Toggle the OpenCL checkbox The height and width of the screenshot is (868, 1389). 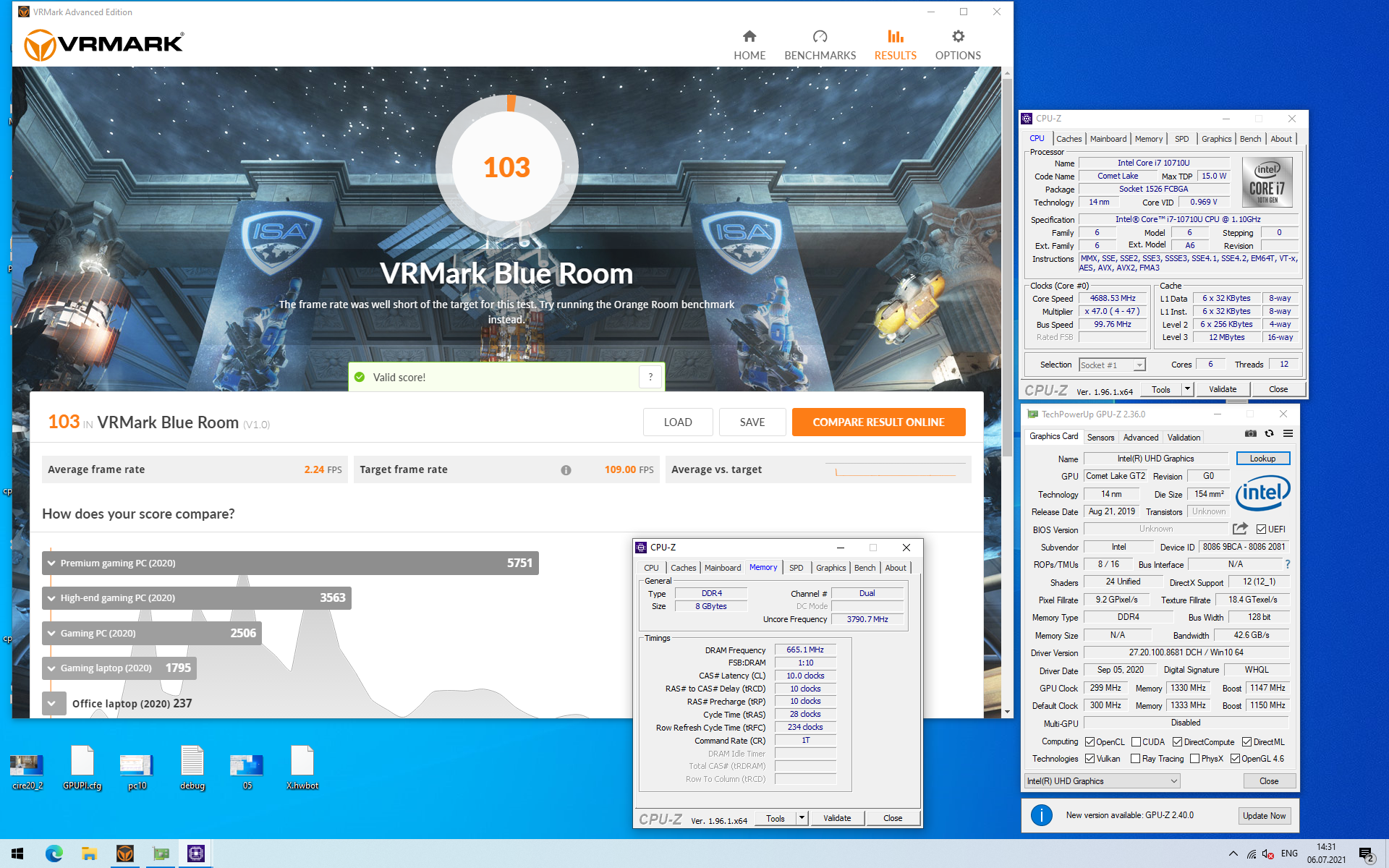tap(1089, 741)
